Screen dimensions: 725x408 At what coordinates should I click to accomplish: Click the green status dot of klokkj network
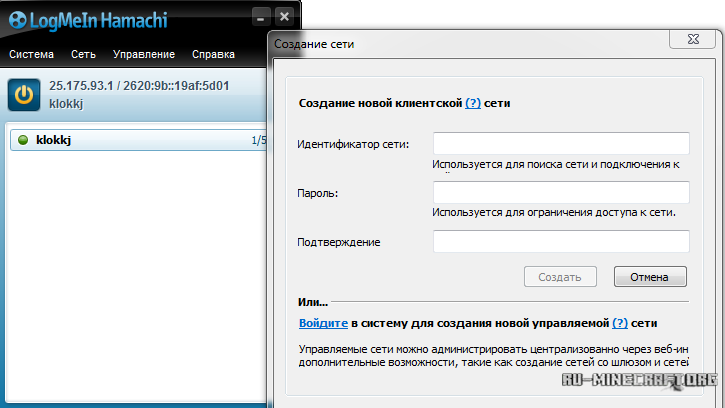pyautogui.click(x=23, y=140)
